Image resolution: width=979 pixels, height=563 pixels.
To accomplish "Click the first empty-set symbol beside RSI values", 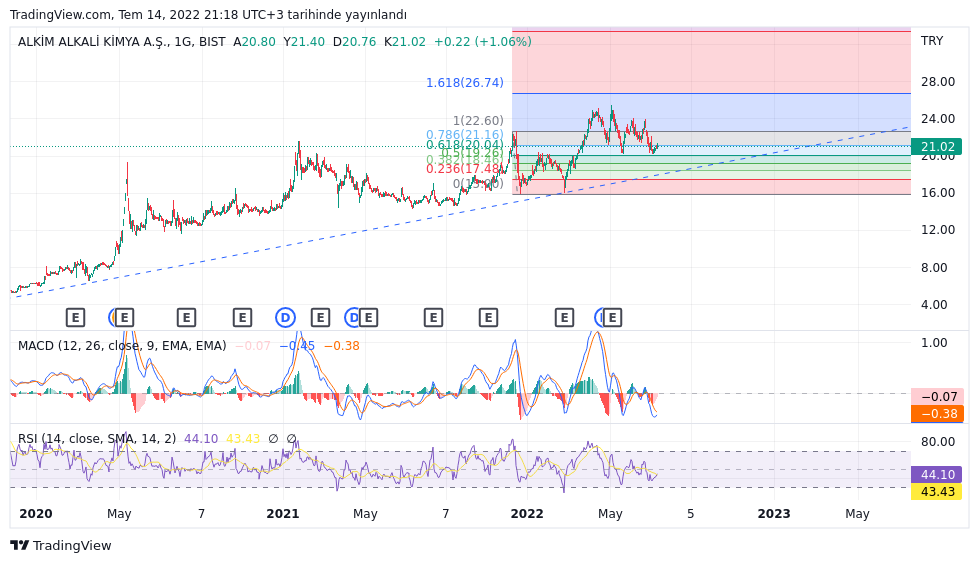I will point(273,439).
